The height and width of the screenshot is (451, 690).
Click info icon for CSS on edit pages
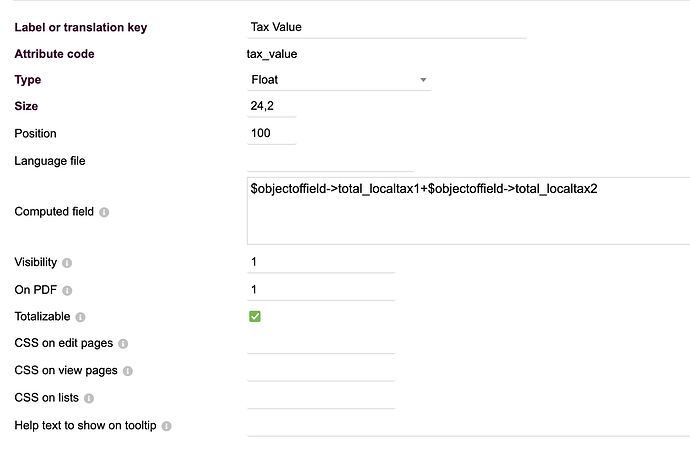point(123,344)
